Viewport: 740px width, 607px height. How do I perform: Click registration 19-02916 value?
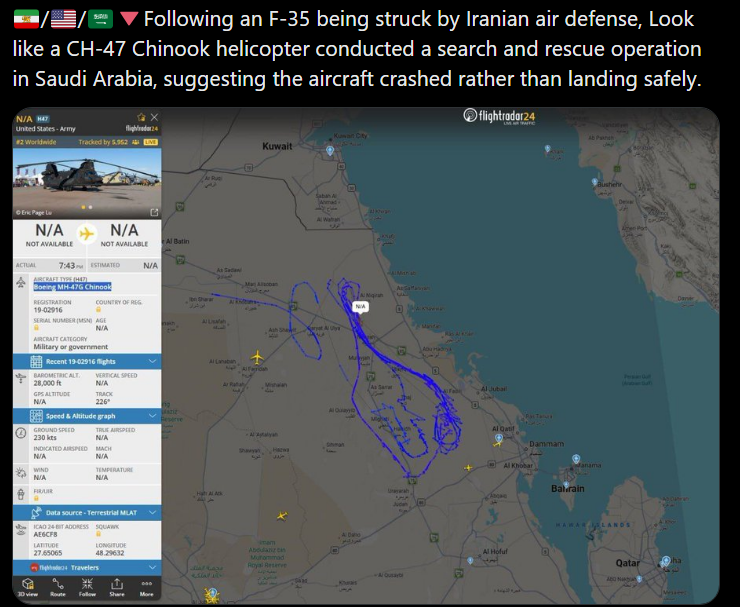(48, 310)
